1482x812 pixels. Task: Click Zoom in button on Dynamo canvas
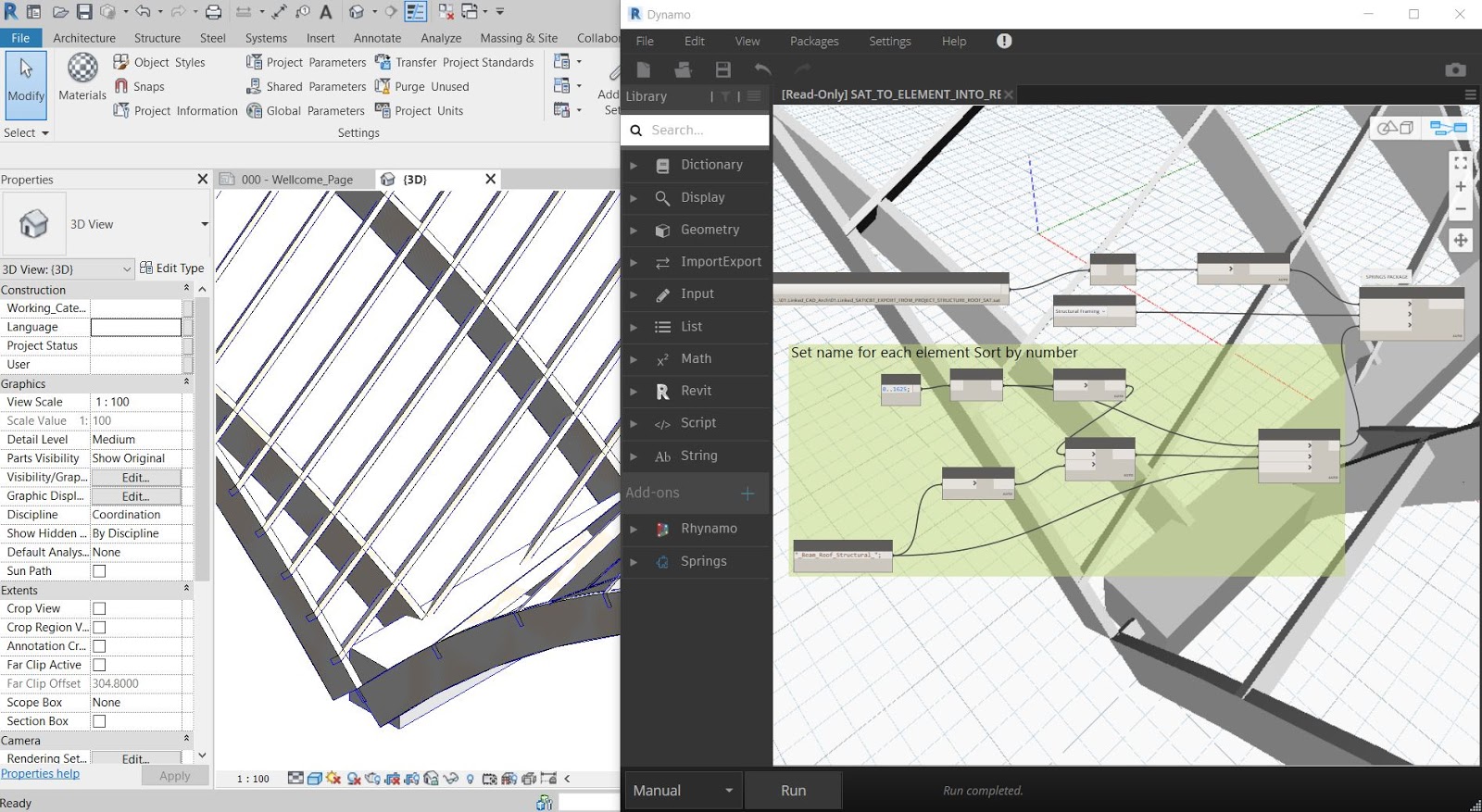click(x=1461, y=186)
